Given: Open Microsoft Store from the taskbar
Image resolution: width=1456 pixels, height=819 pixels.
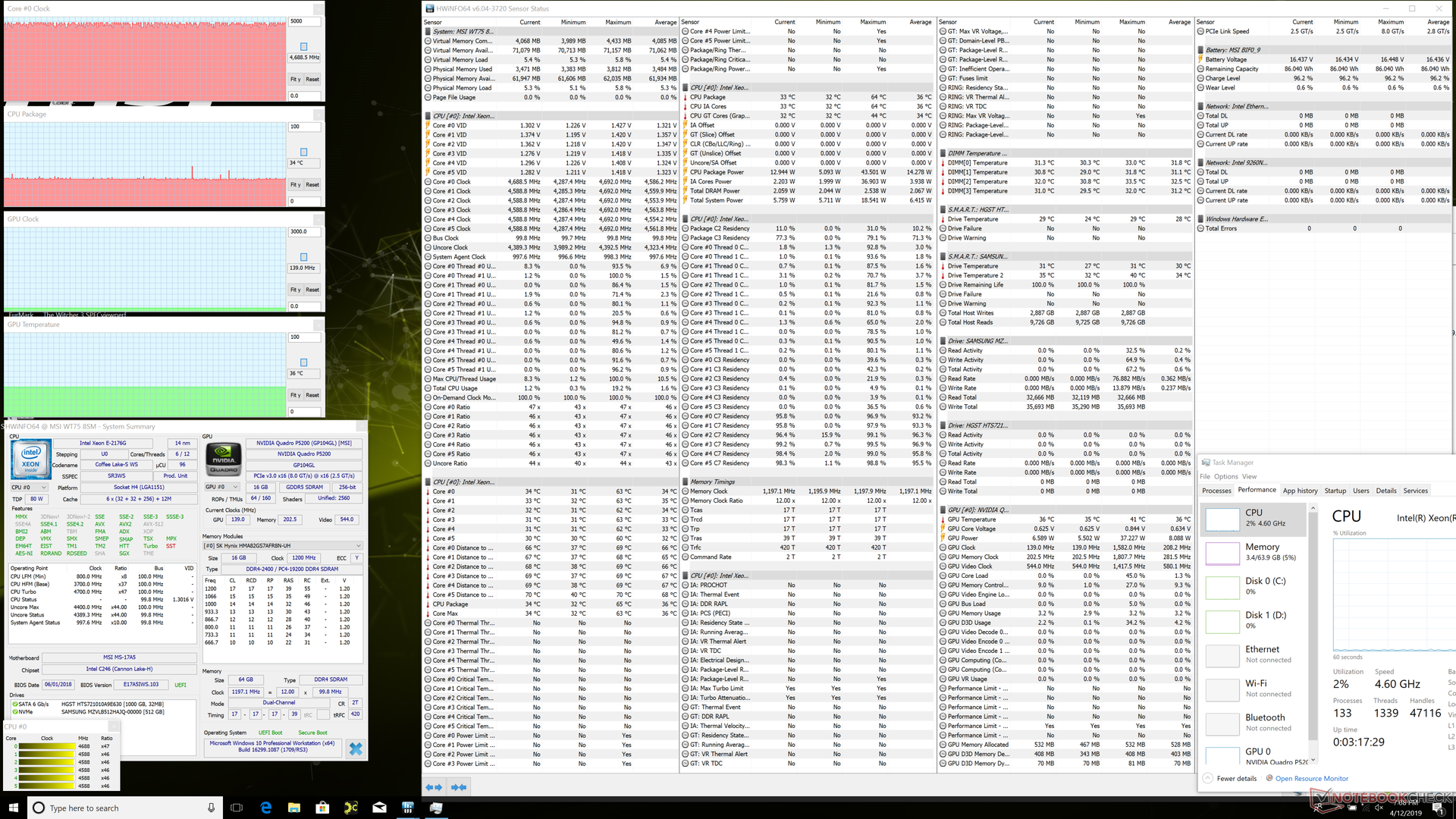Looking at the screenshot, I should click(322, 808).
